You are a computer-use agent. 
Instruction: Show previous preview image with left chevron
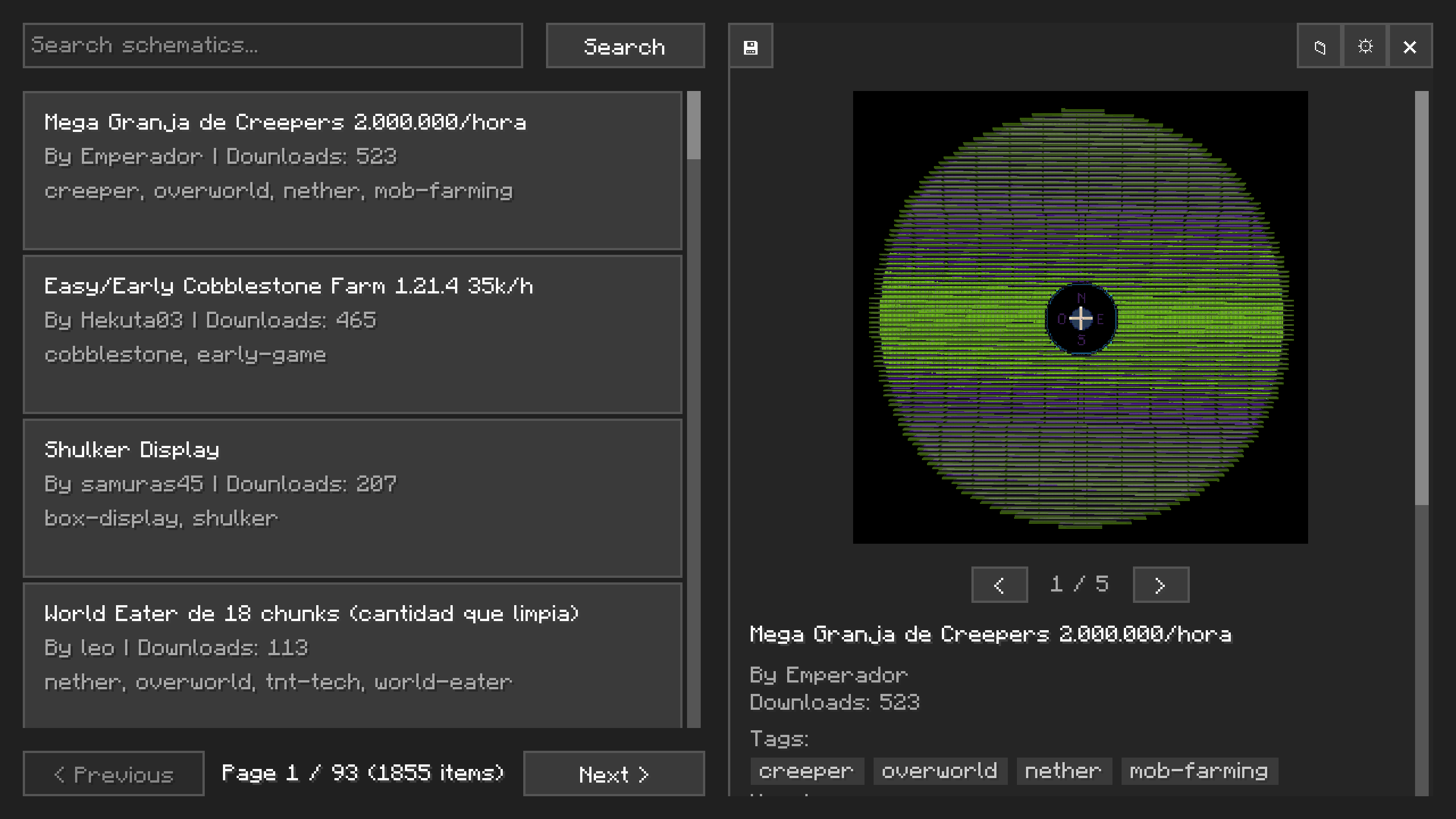[x=999, y=585]
